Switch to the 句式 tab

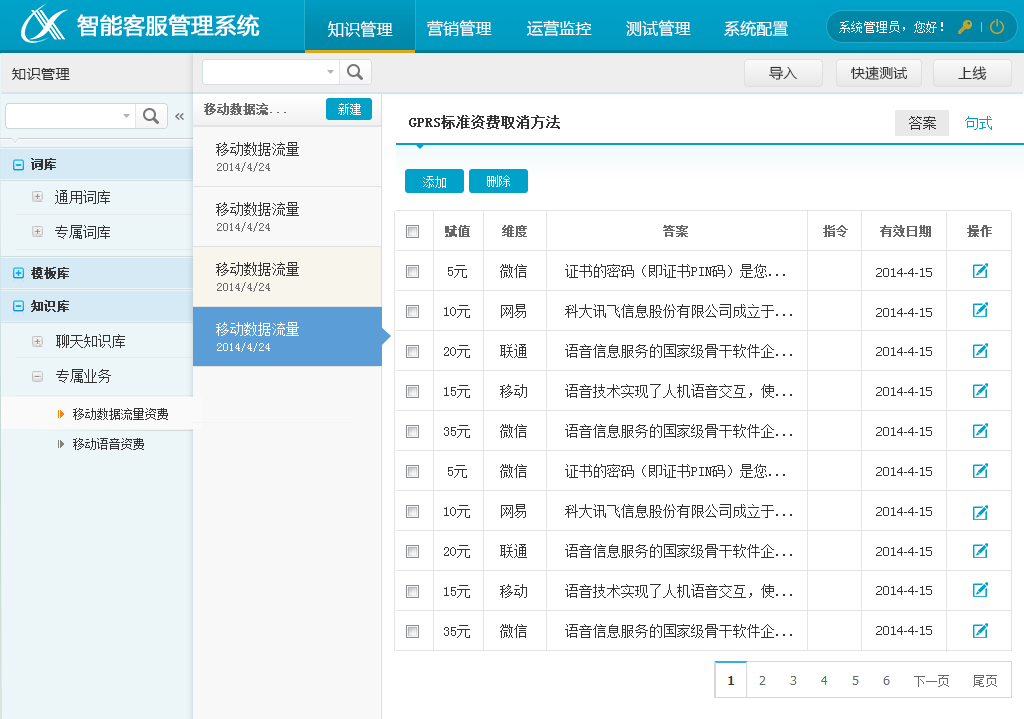click(x=978, y=123)
